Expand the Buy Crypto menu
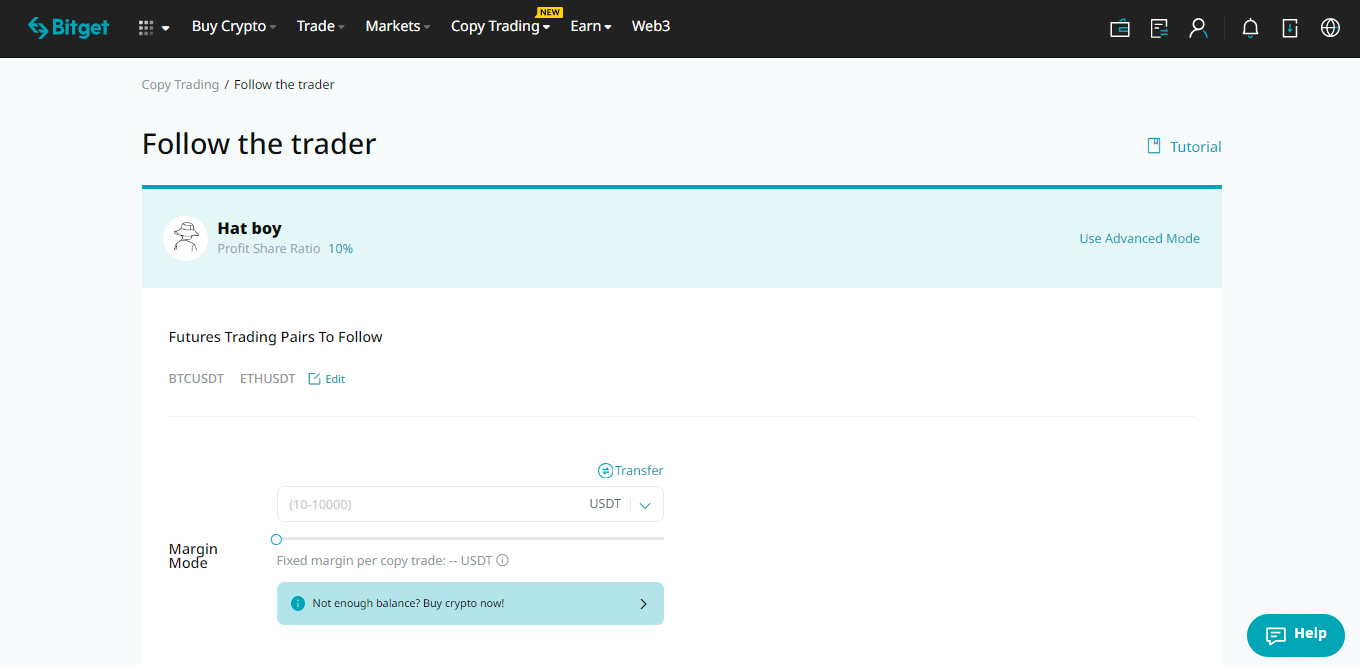 (234, 27)
